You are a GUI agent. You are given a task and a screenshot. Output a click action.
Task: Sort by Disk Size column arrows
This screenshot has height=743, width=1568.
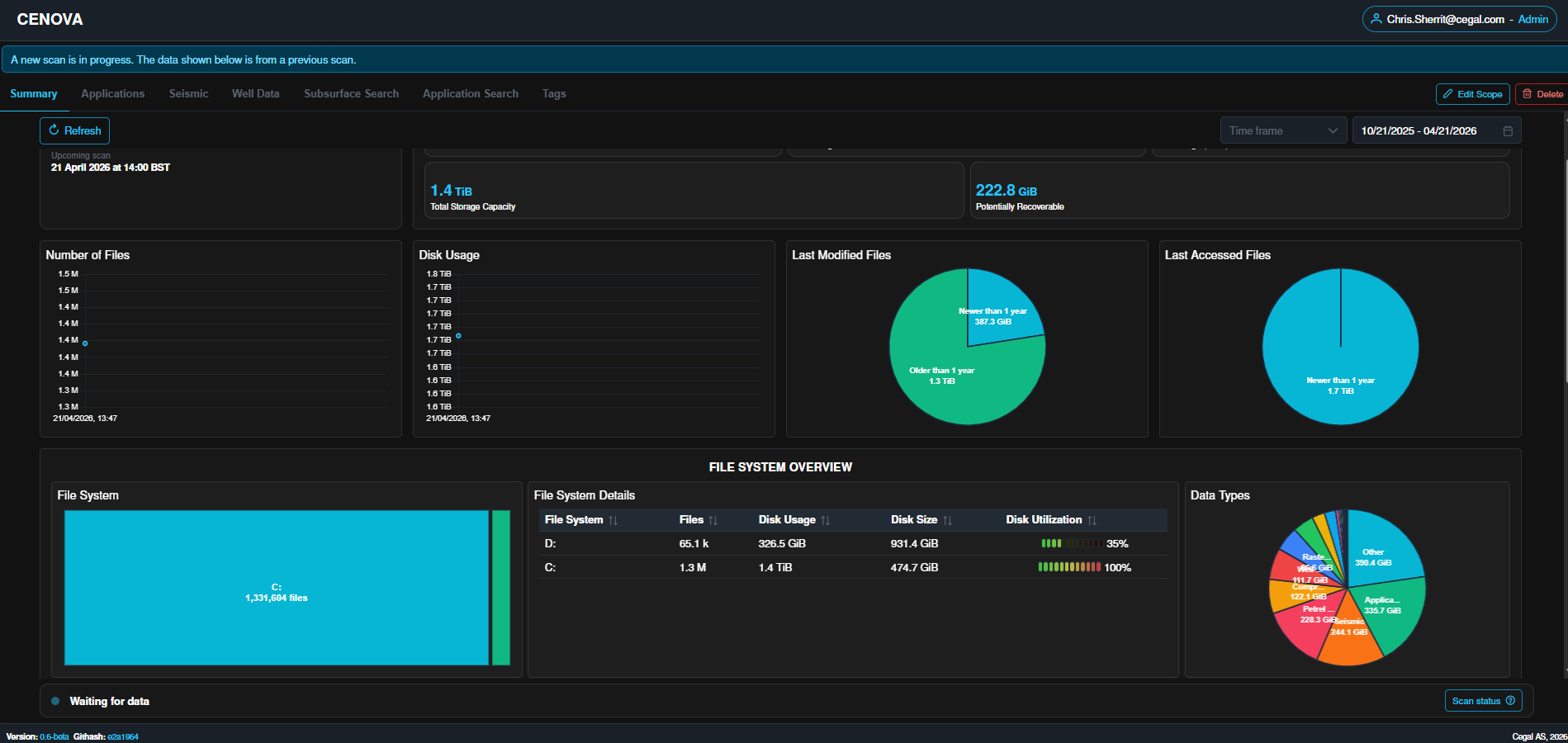tap(947, 520)
